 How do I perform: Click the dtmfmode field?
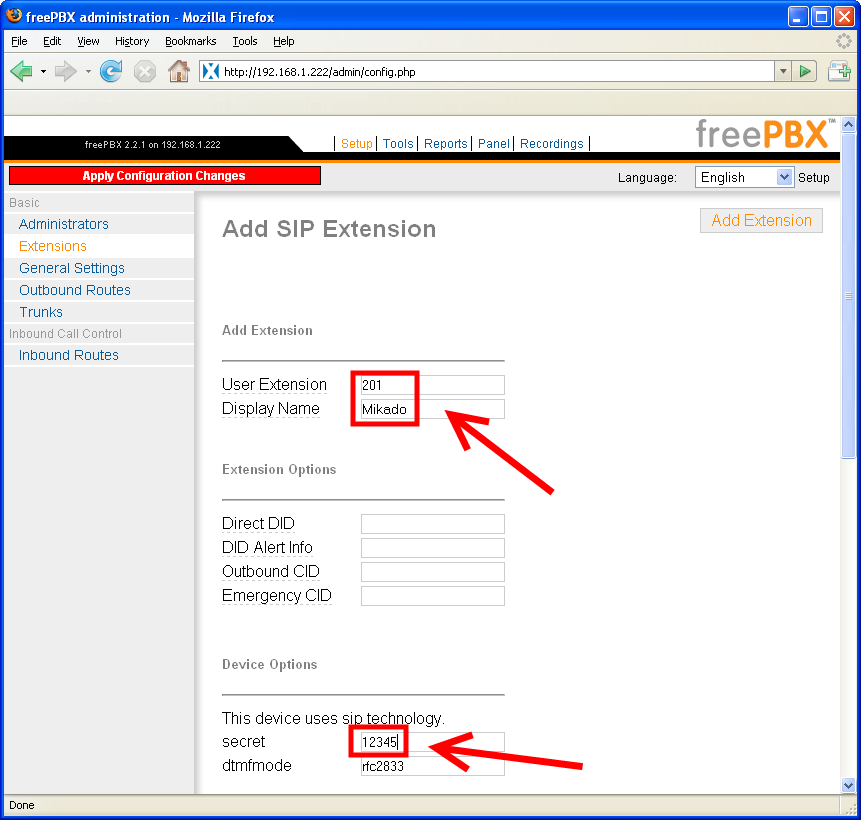[433, 766]
